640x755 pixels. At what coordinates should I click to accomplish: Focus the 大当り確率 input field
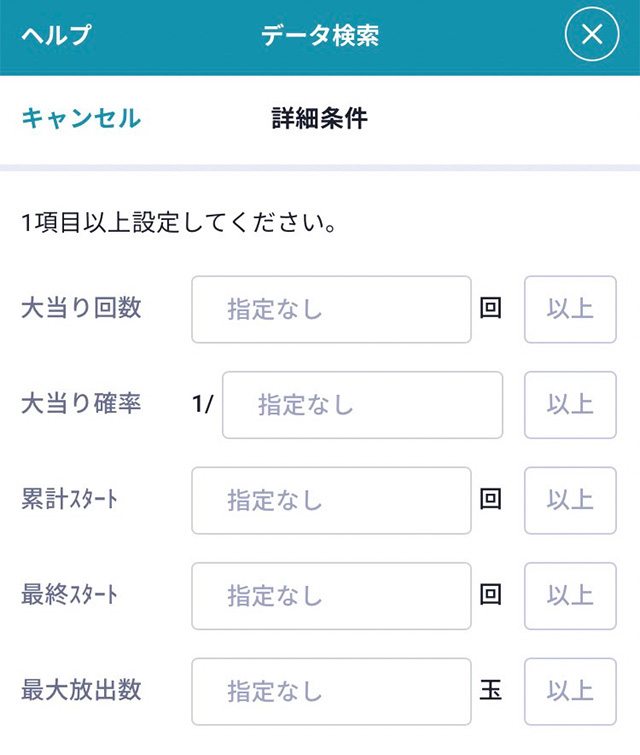point(362,405)
